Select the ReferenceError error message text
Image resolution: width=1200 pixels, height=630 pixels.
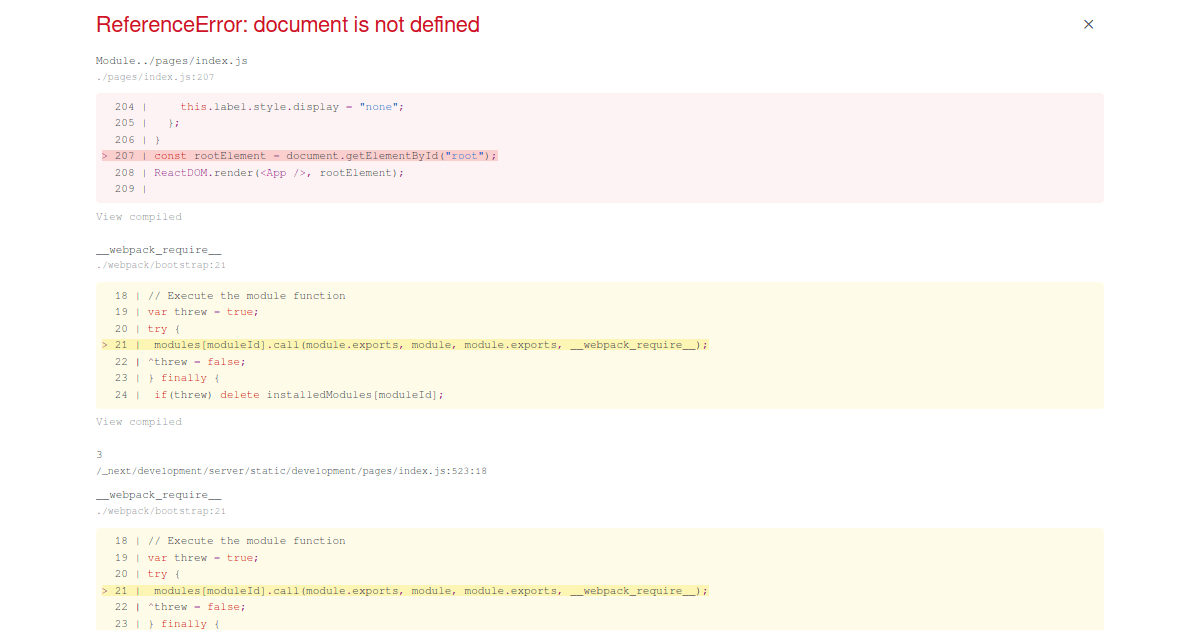pos(288,24)
